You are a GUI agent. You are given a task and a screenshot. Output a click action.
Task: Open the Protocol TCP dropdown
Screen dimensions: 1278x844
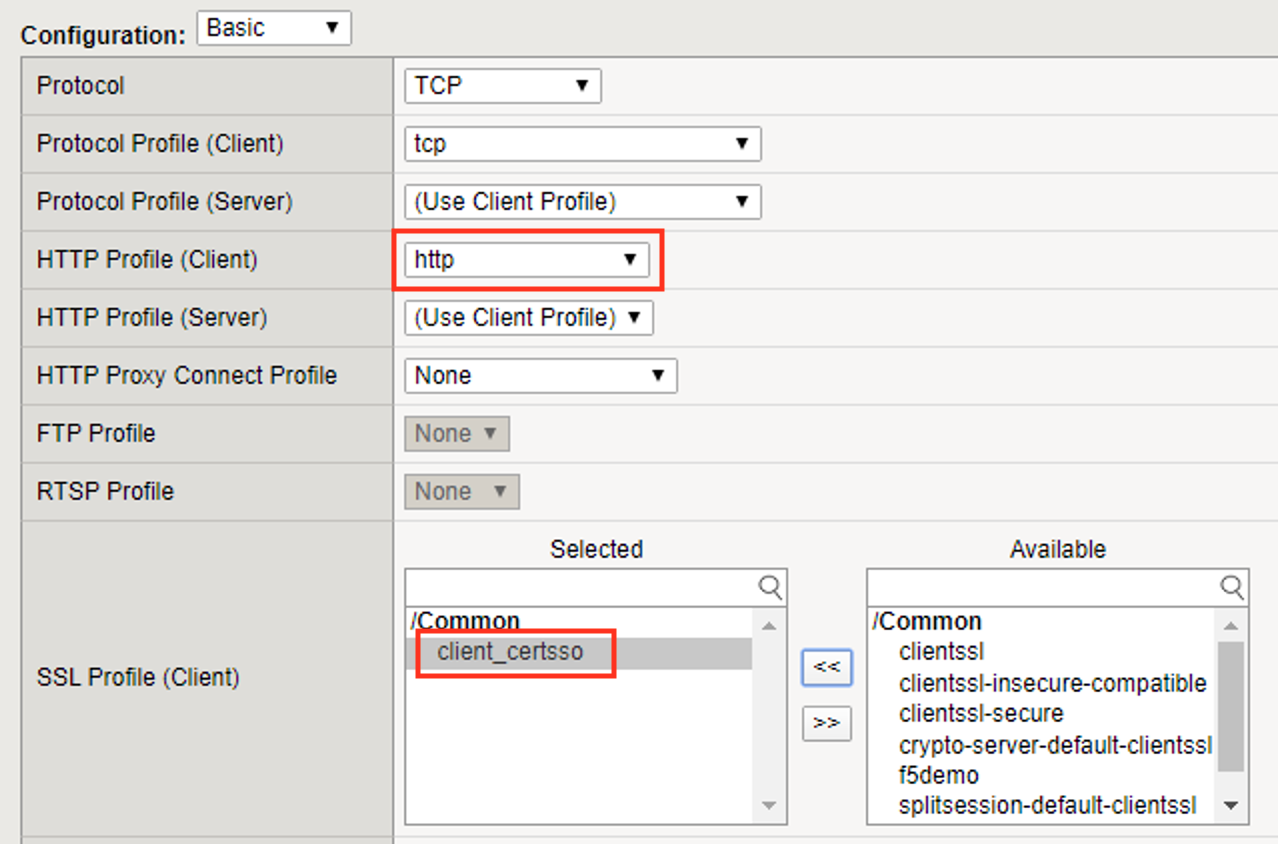click(502, 86)
